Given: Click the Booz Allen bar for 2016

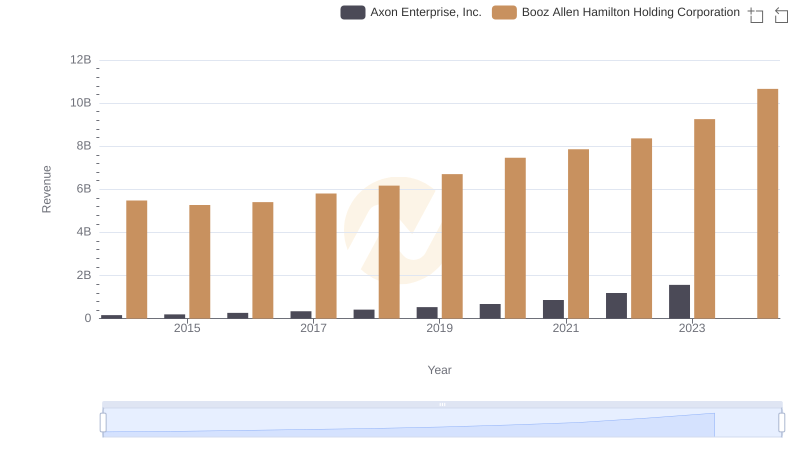Looking at the screenshot, I should (263, 260).
